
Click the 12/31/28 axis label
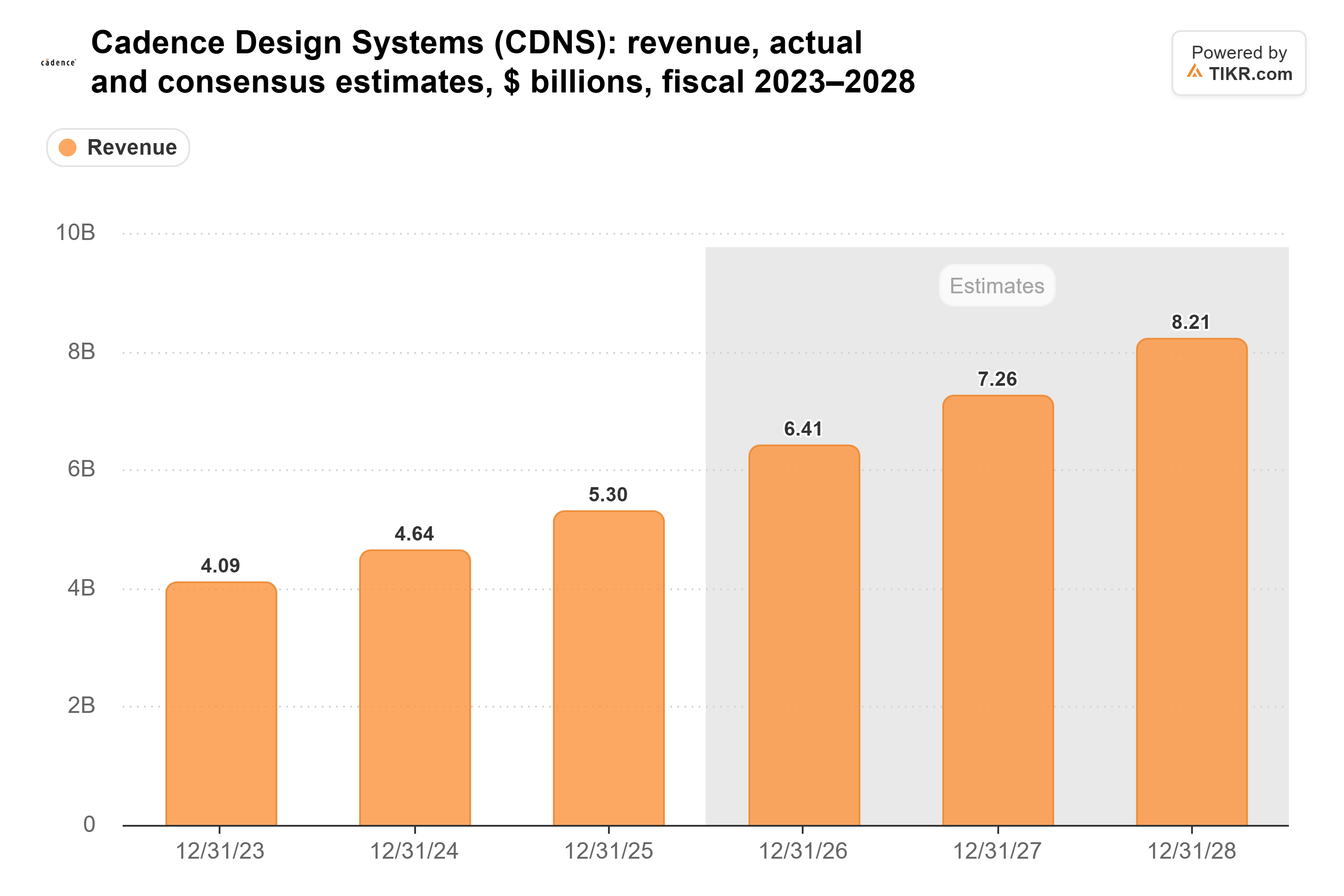[1192, 851]
